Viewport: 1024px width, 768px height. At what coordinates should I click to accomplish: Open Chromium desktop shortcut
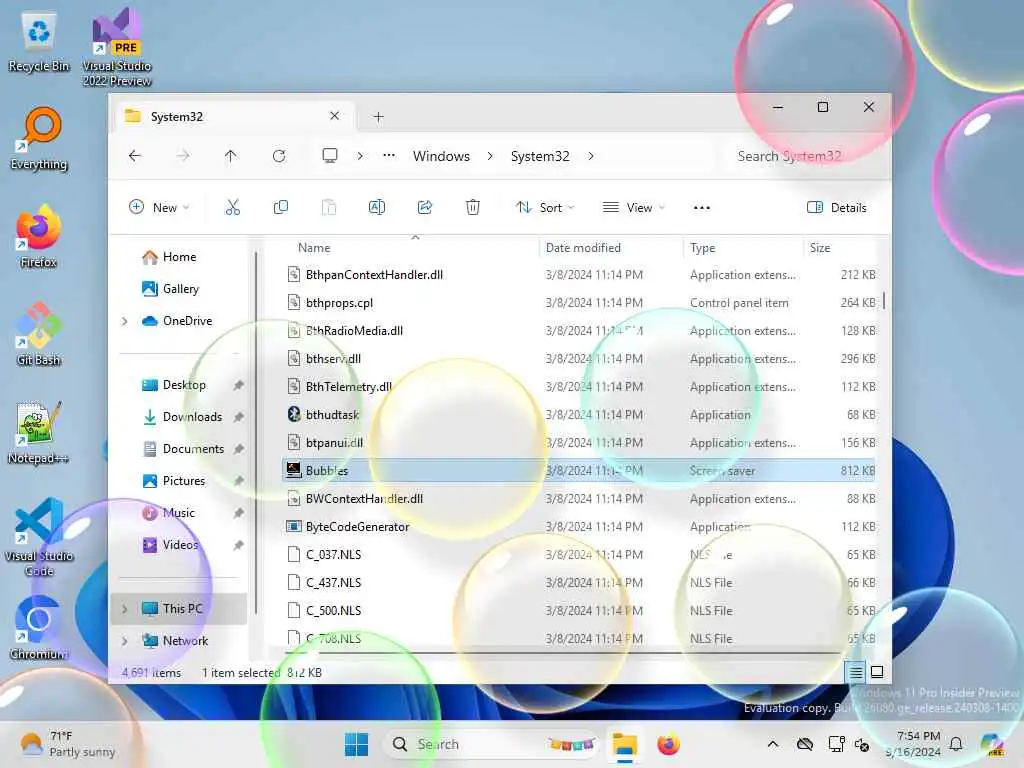coord(39,628)
